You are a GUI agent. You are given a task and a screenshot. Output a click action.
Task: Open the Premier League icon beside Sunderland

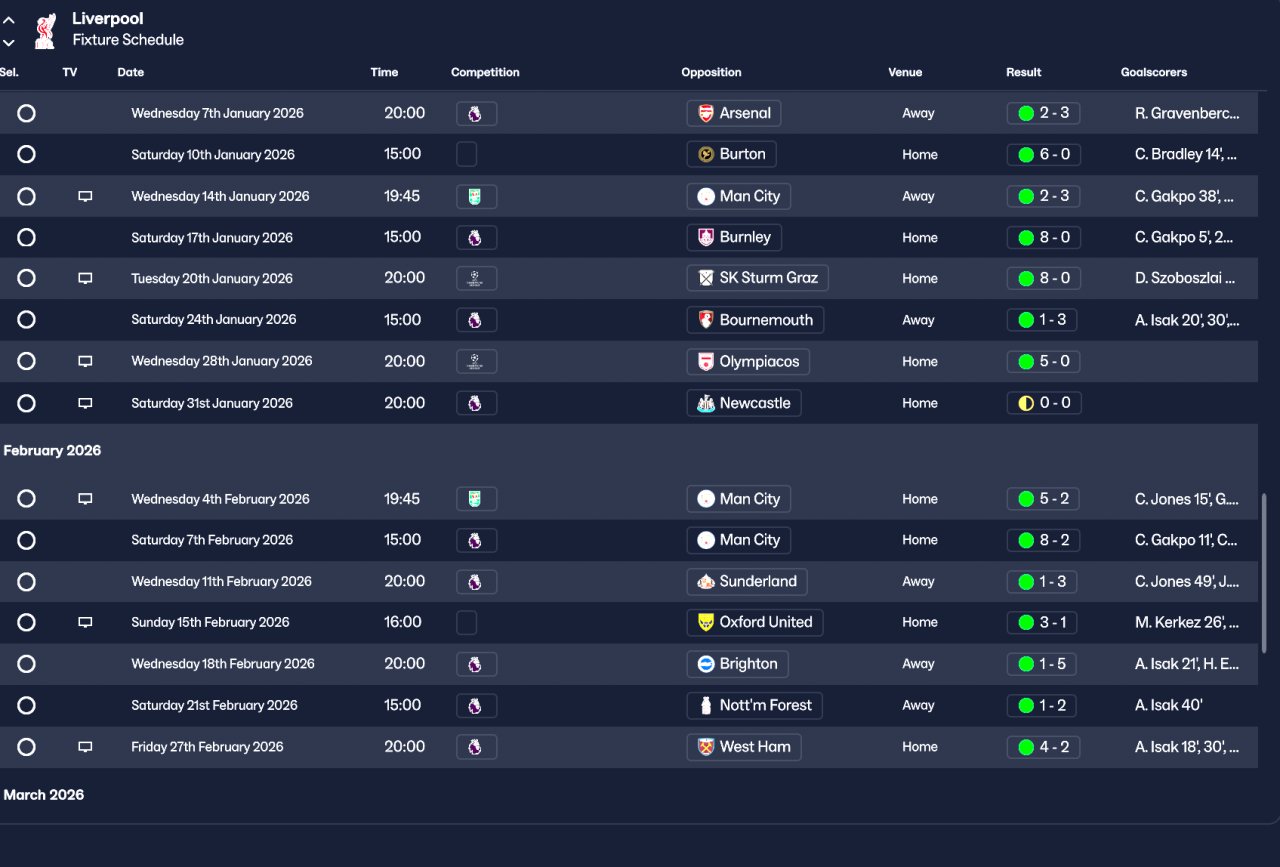[476, 581]
